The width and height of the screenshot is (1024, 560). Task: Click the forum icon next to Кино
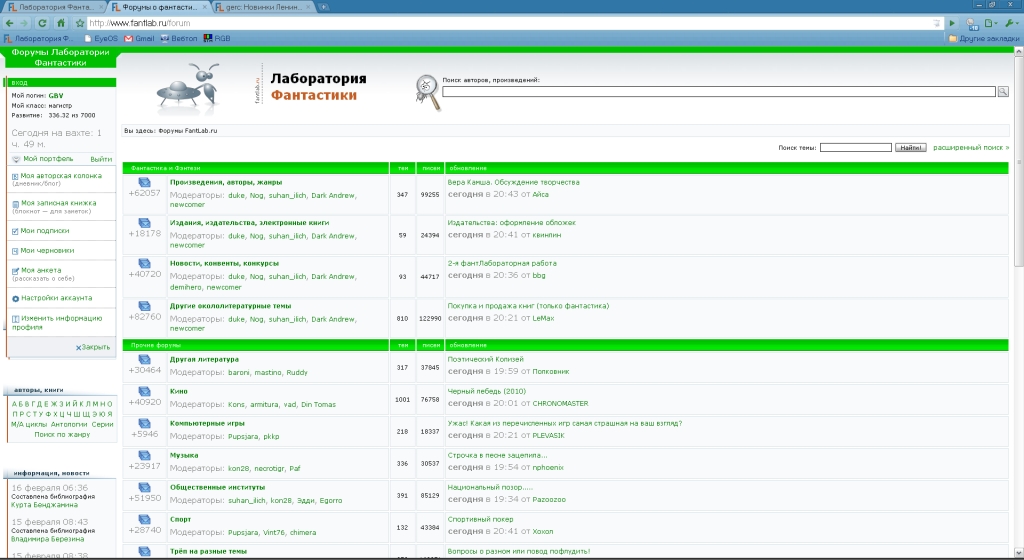click(144, 392)
